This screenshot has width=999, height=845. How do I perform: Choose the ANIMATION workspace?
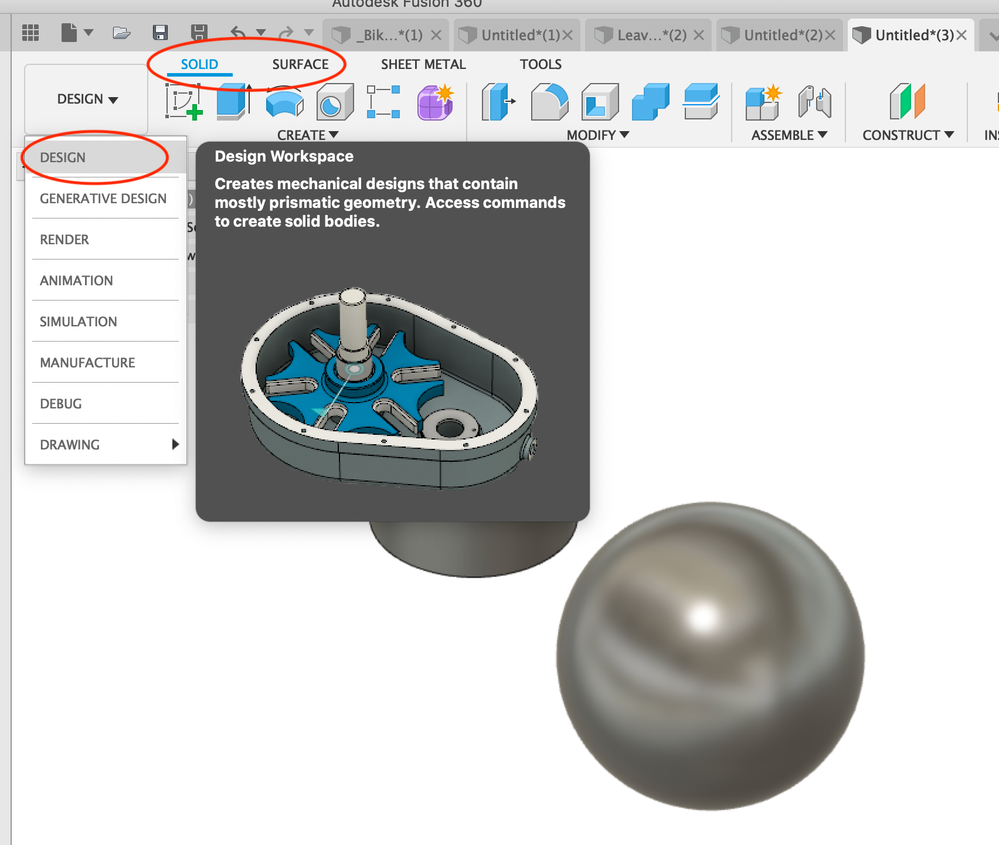pos(105,280)
